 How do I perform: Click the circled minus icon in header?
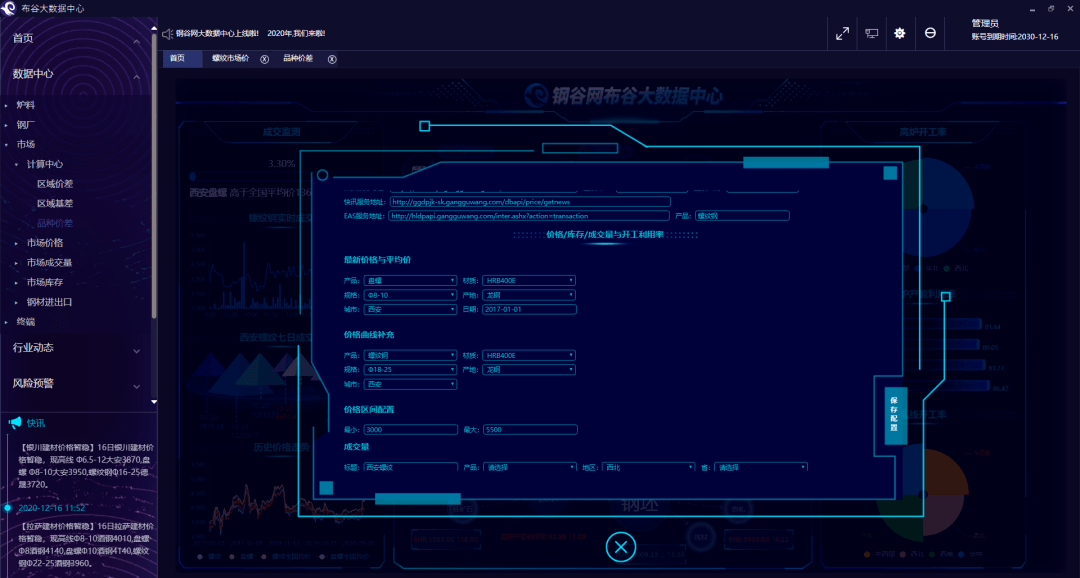930,33
